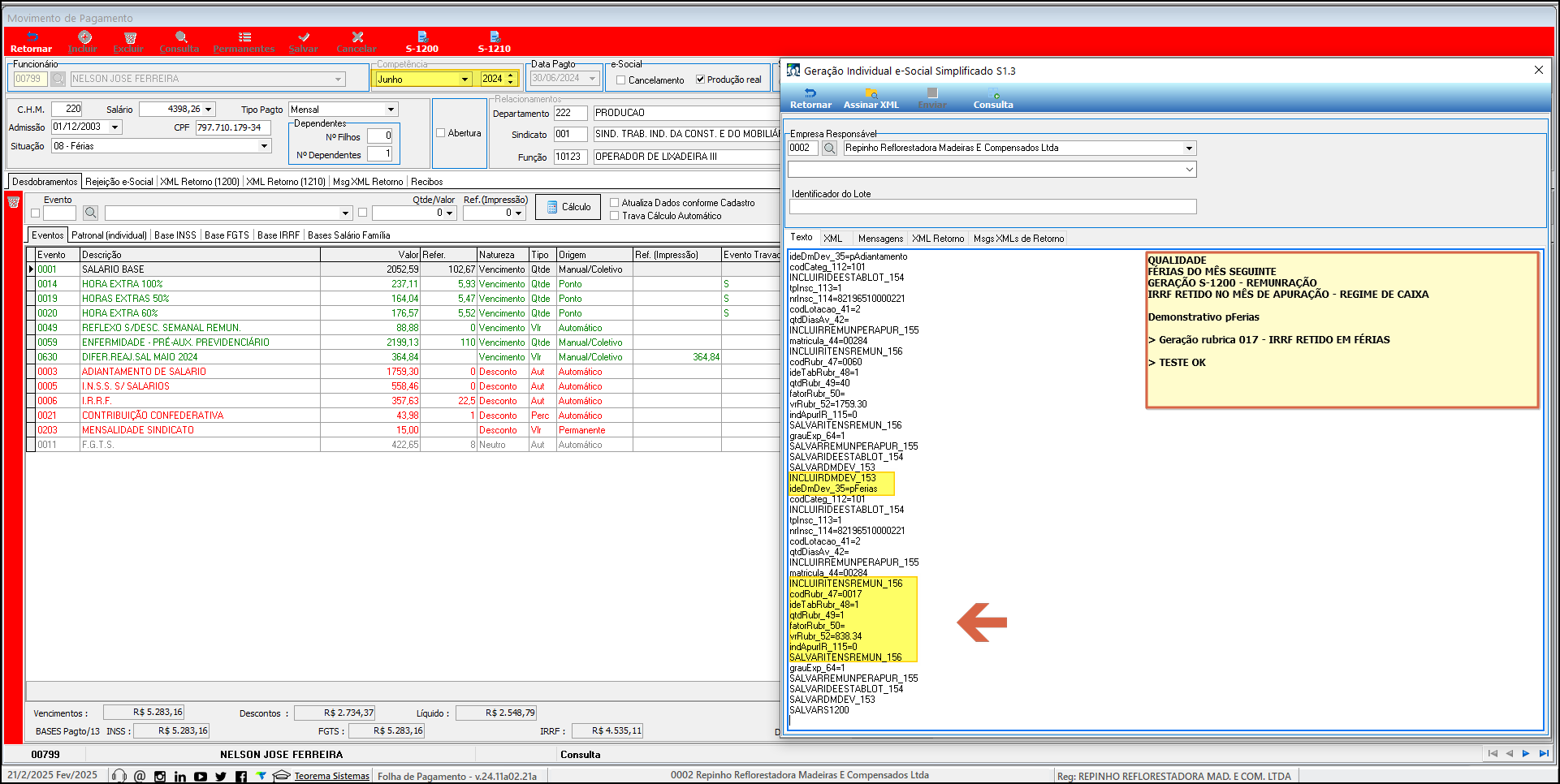The width and height of the screenshot is (1560, 784).
Task: Tick Trava Cálculo Automático checkbox
Action: click(x=615, y=216)
